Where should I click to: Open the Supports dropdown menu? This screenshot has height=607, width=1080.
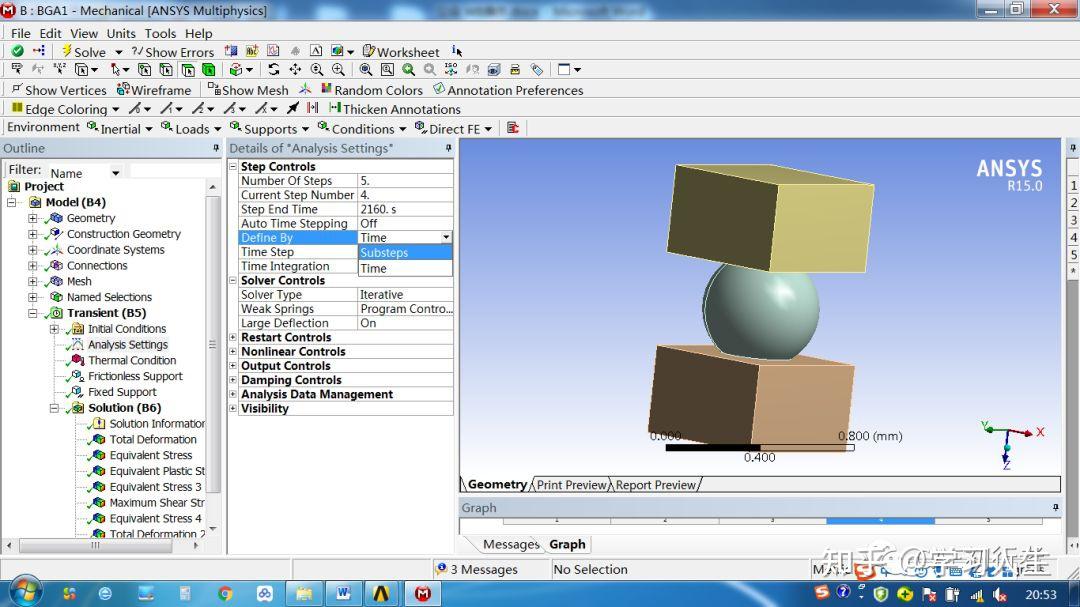tap(268, 128)
